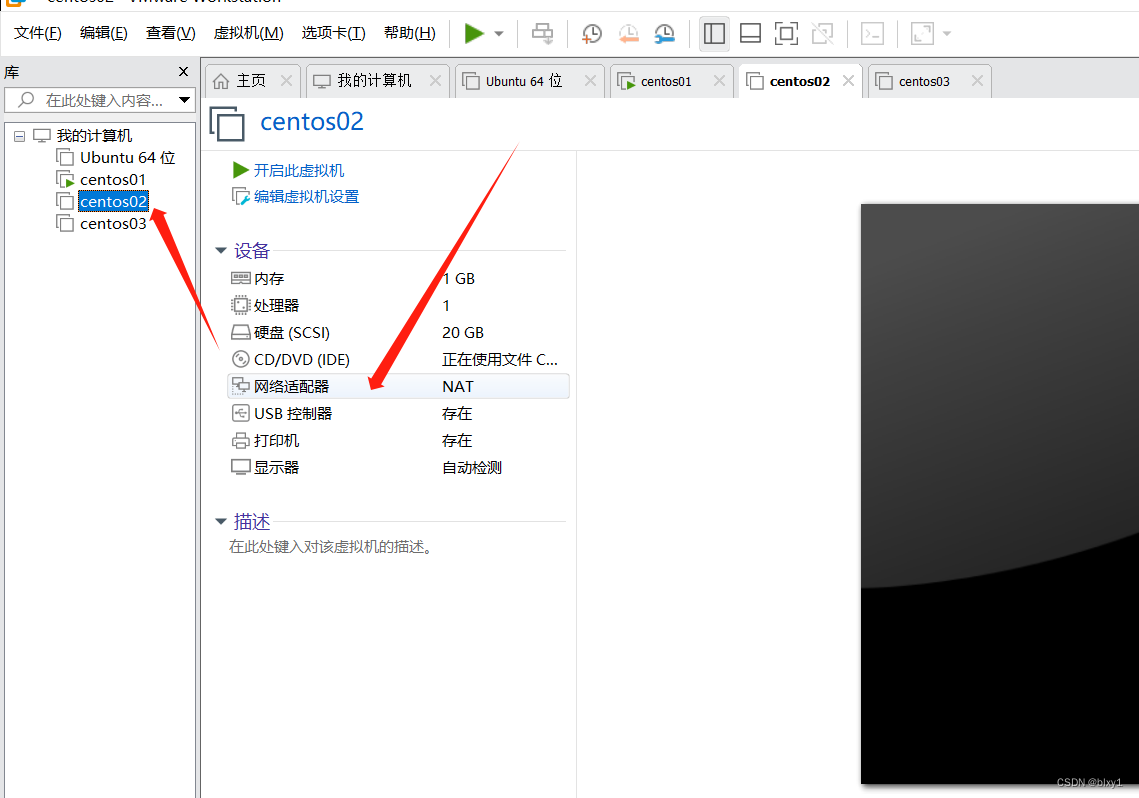Select 我的计算机 in the library tree
The height and width of the screenshot is (798, 1139).
click(x=94, y=136)
